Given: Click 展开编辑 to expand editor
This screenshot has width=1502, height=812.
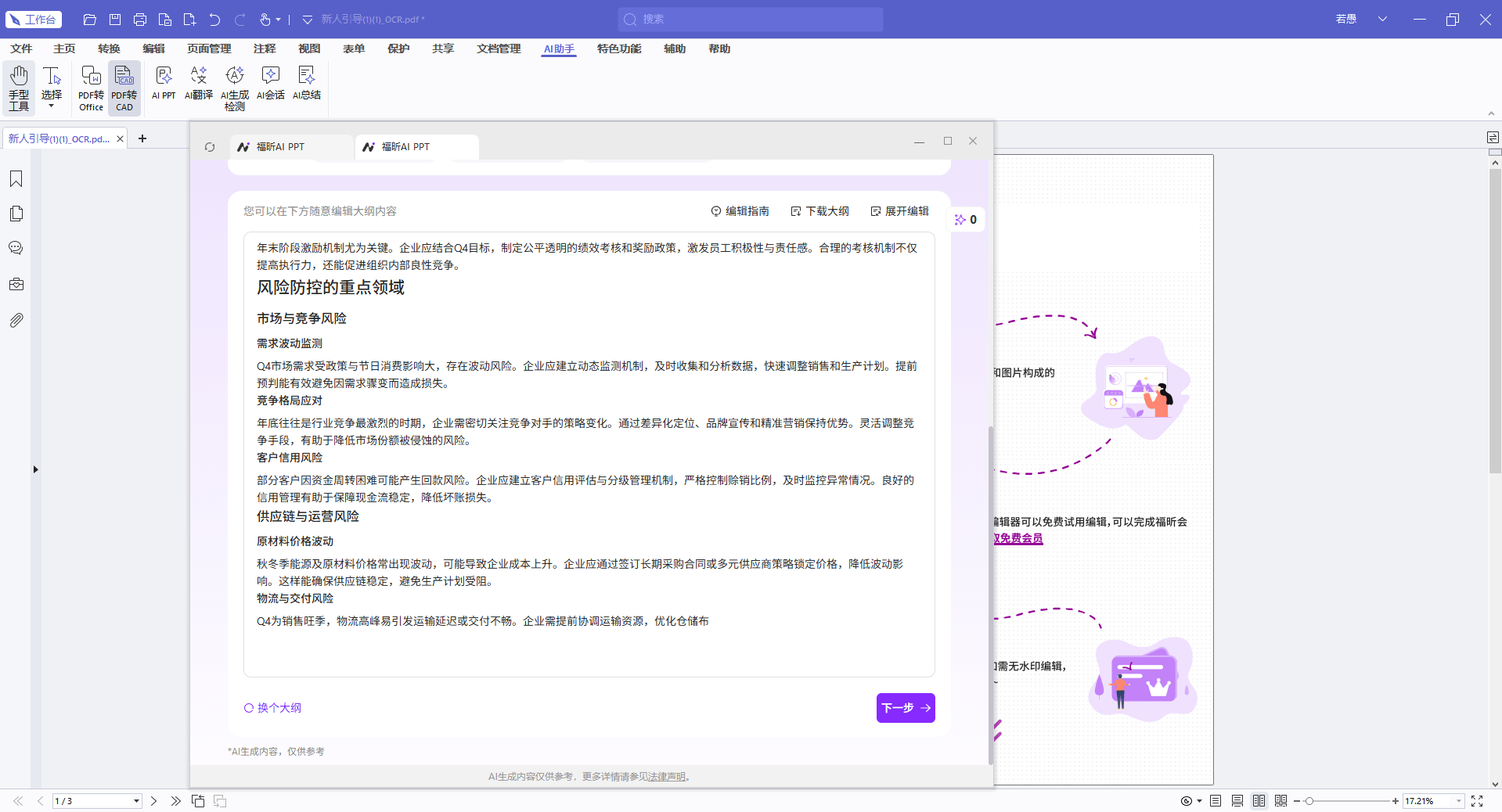Looking at the screenshot, I should (899, 211).
